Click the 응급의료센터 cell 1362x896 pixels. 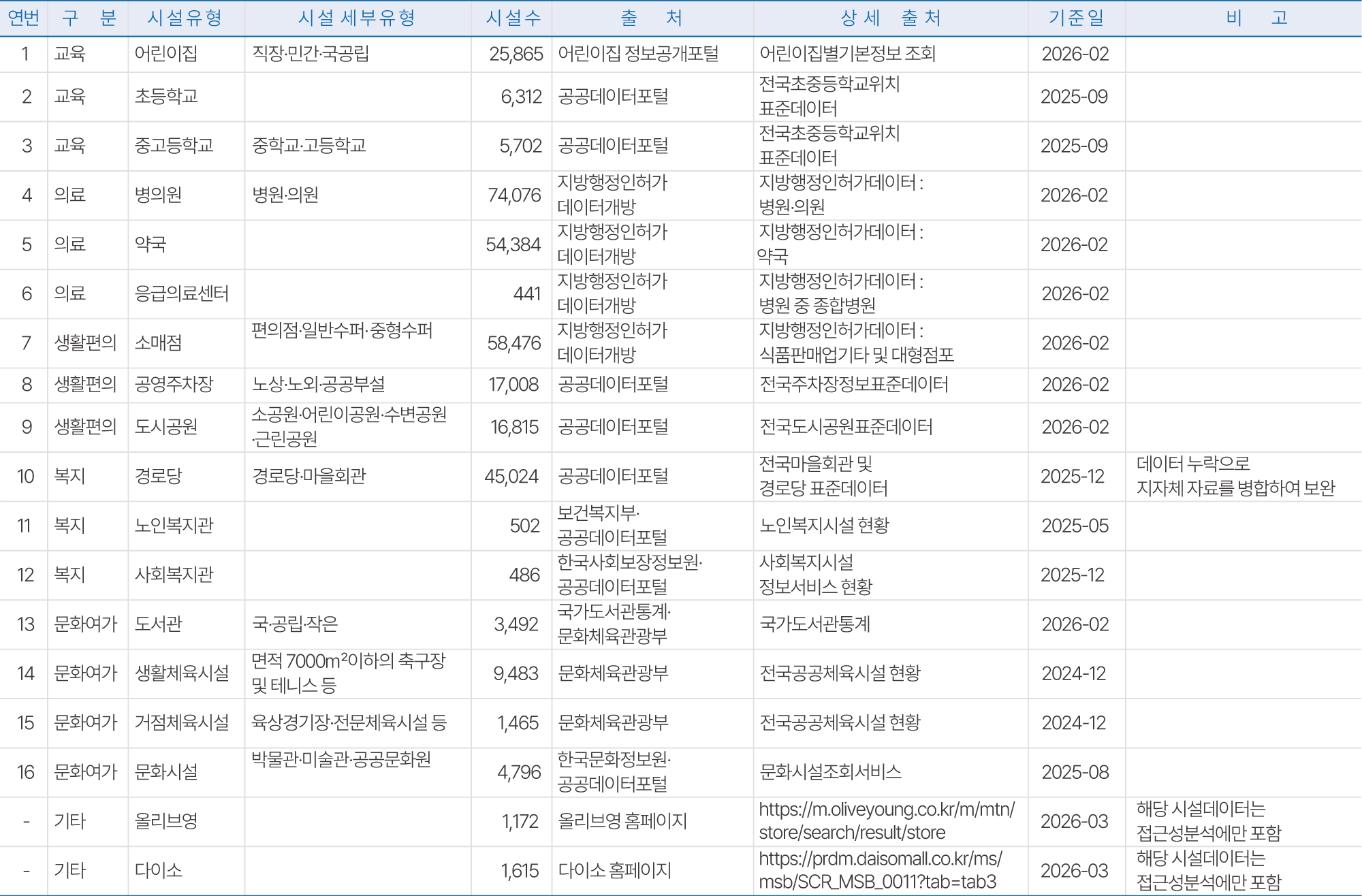point(181,293)
